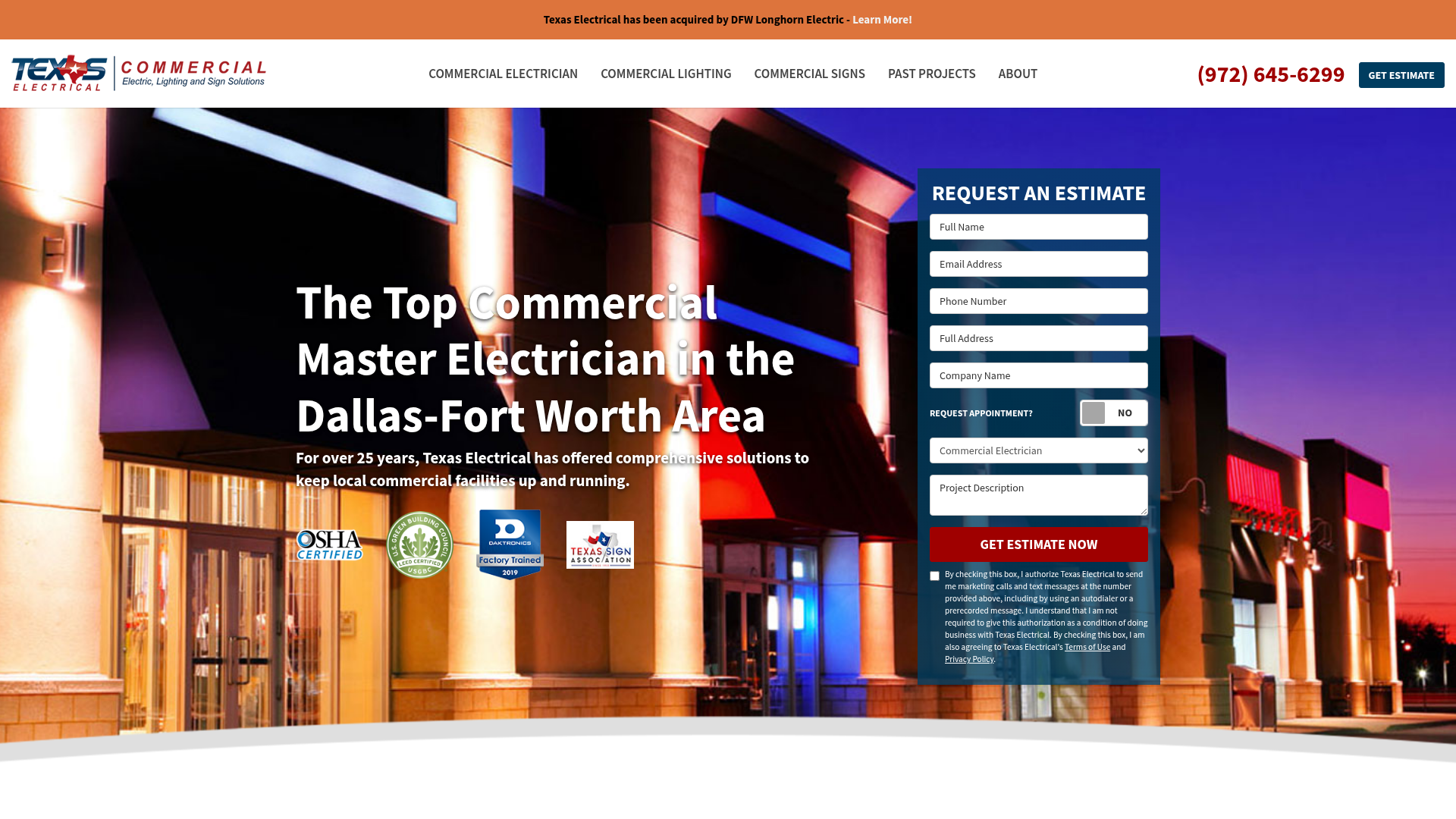The height and width of the screenshot is (819, 1456).
Task: Click the Texas Electrical logo
Action: (x=139, y=74)
